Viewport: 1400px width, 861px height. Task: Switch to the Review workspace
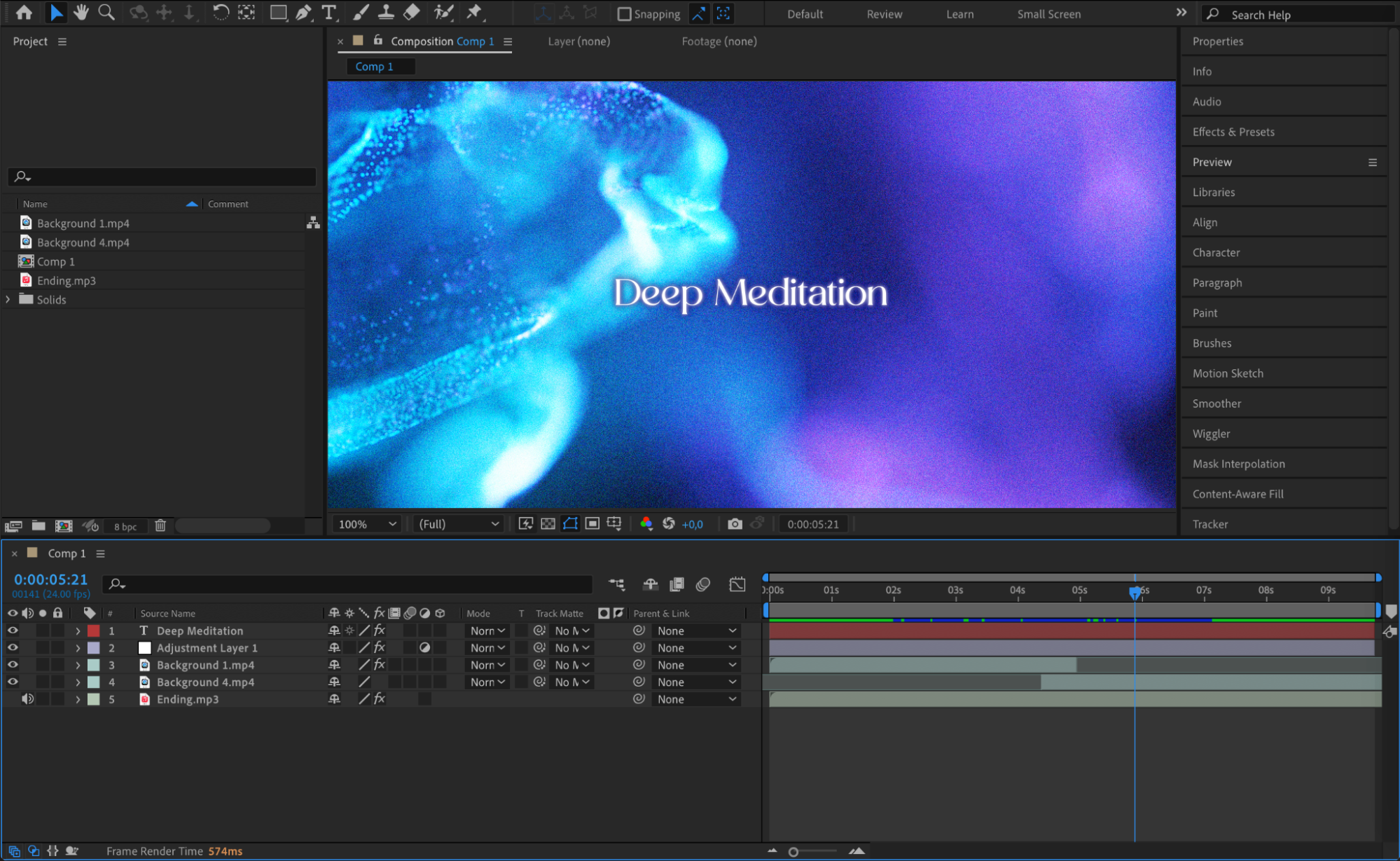(884, 14)
